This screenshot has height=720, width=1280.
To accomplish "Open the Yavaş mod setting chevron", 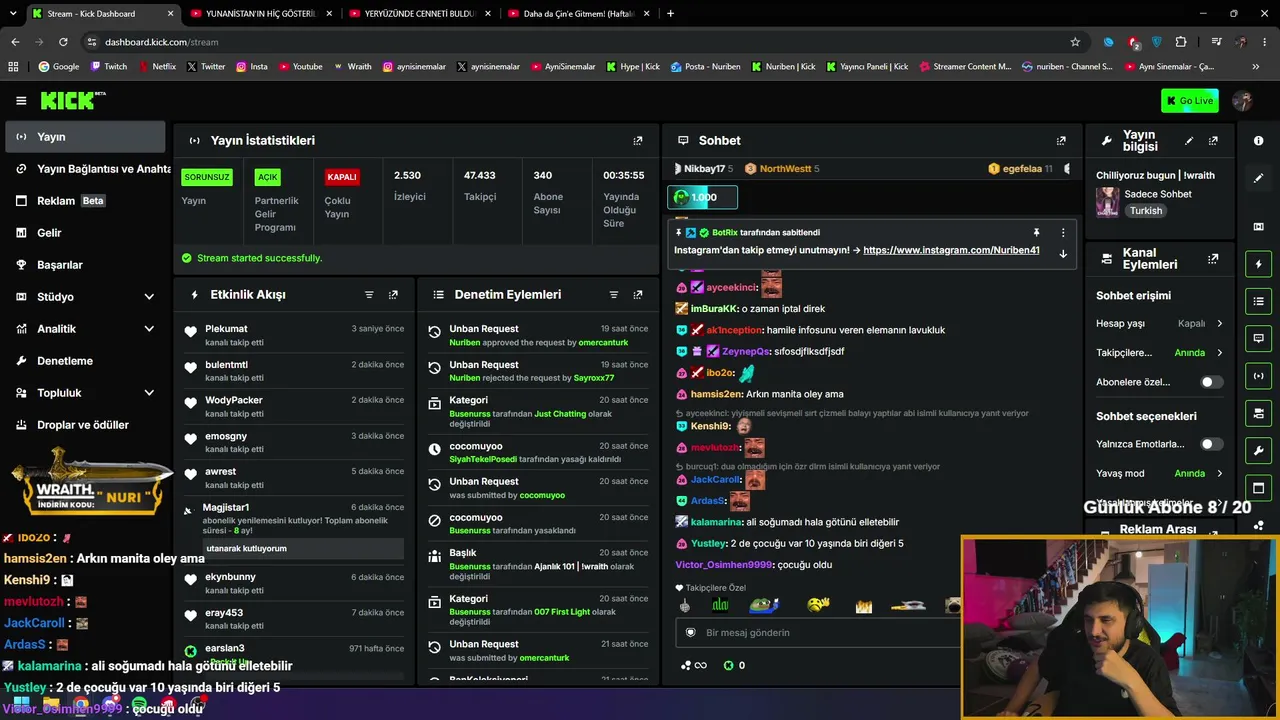I will pos(1219,473).
